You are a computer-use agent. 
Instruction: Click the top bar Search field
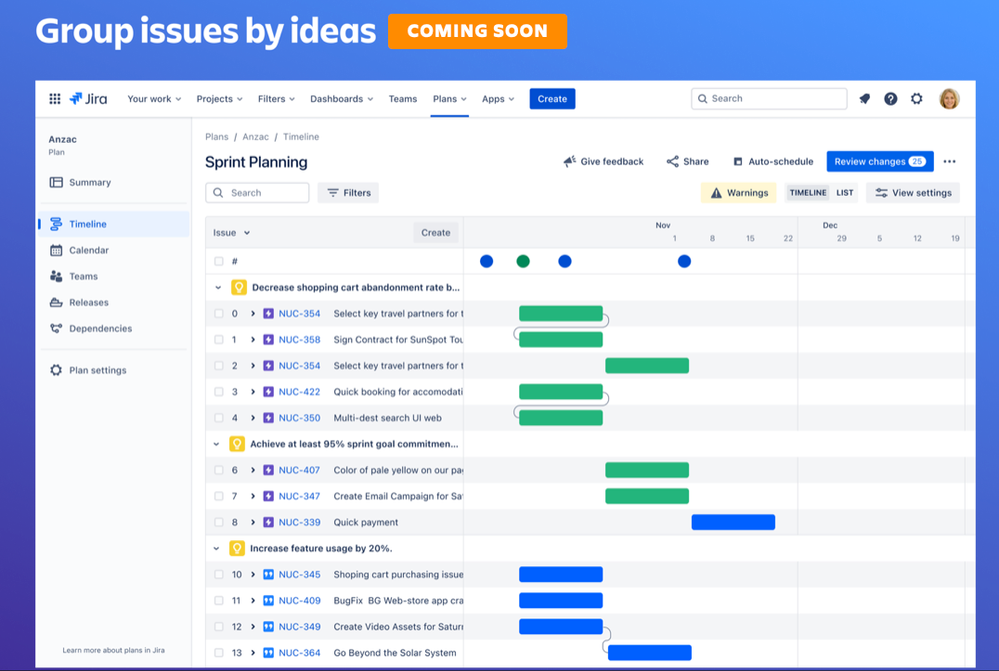pos(769,99)
